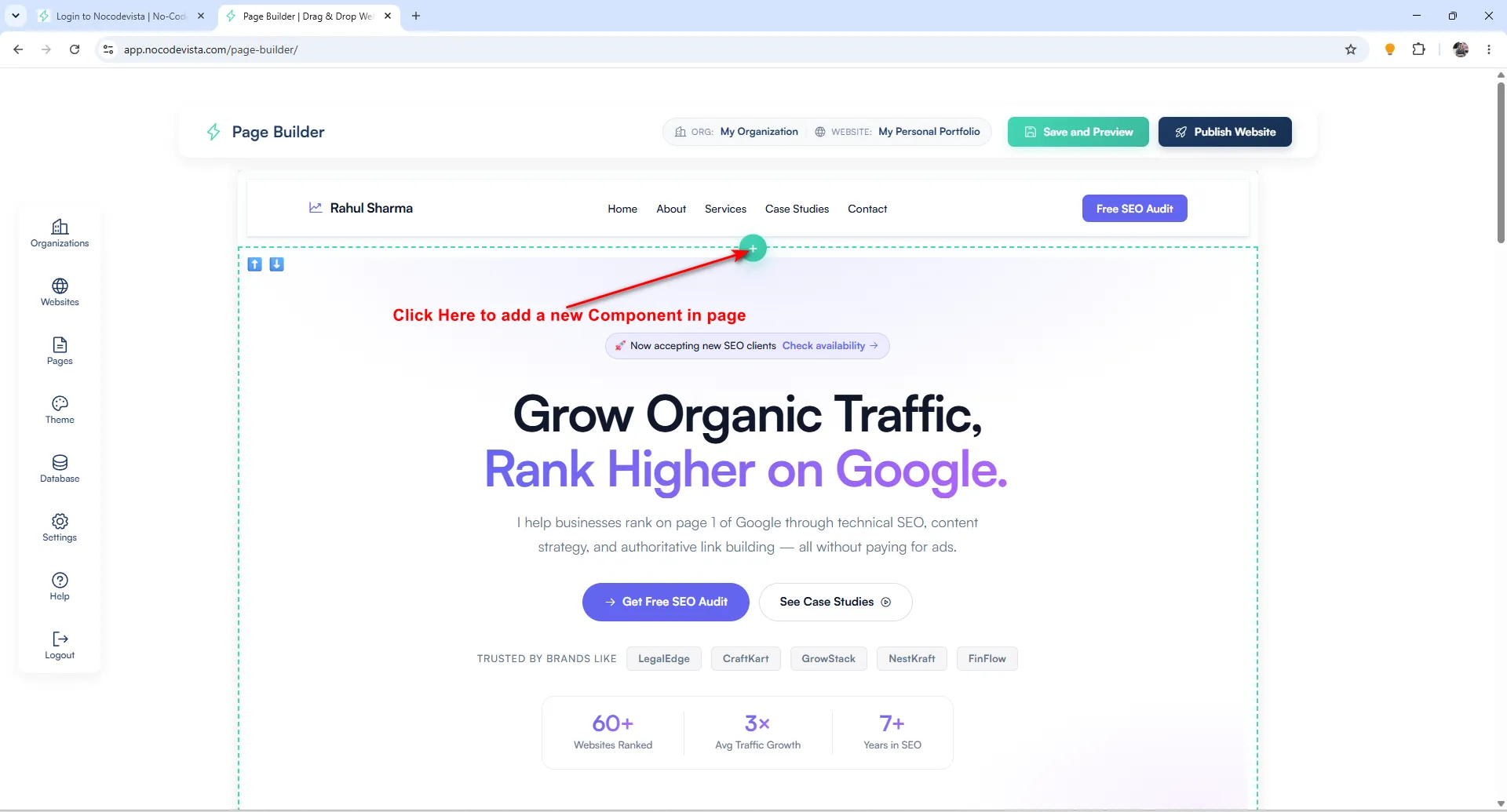This screenshot has width=1507, height=812.
Task: Click the hero description paragraph
Action: pyautogui.click(x=747, y=534)
